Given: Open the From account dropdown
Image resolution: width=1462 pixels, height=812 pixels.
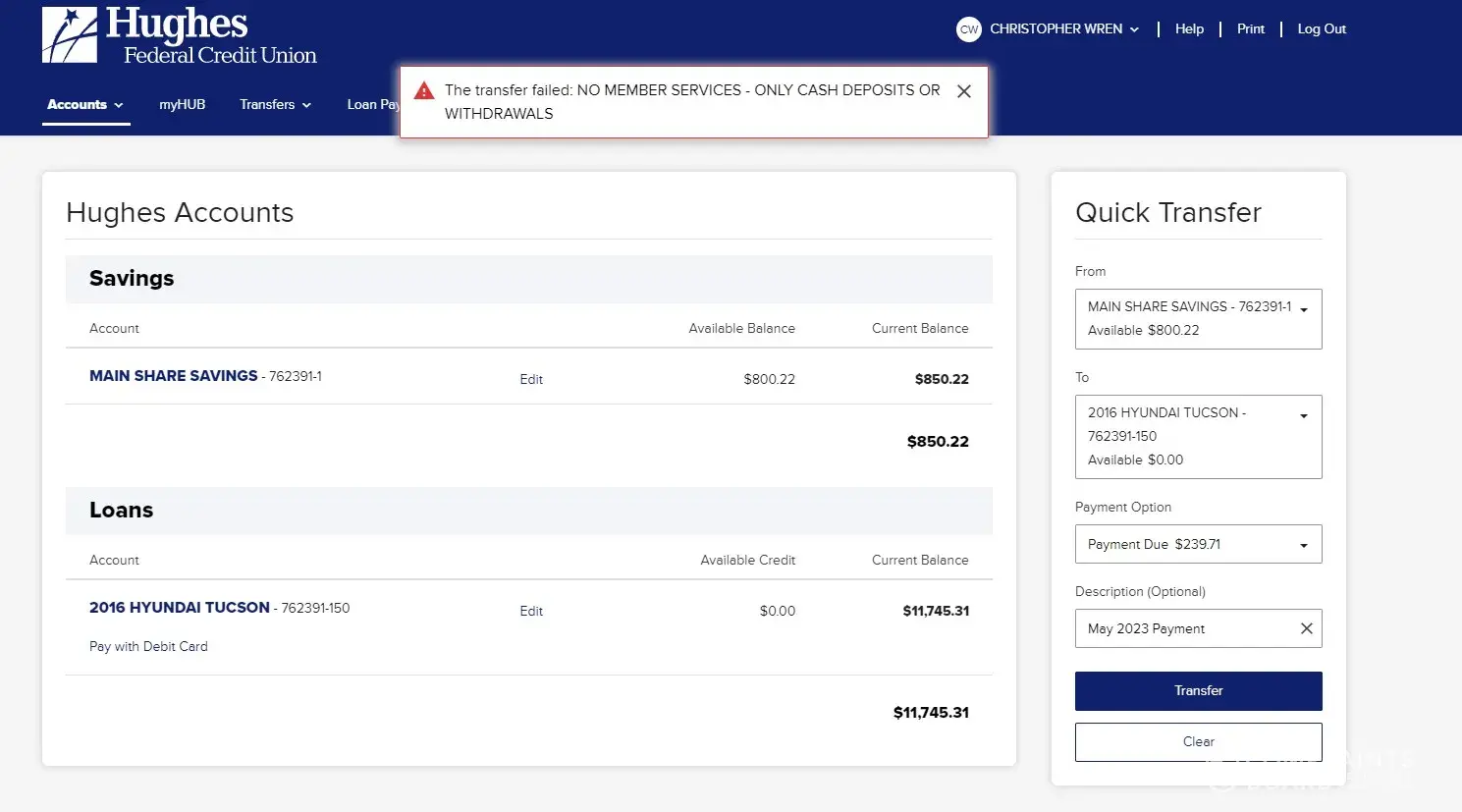Looking at the screenshot, I should [1198, 319].
